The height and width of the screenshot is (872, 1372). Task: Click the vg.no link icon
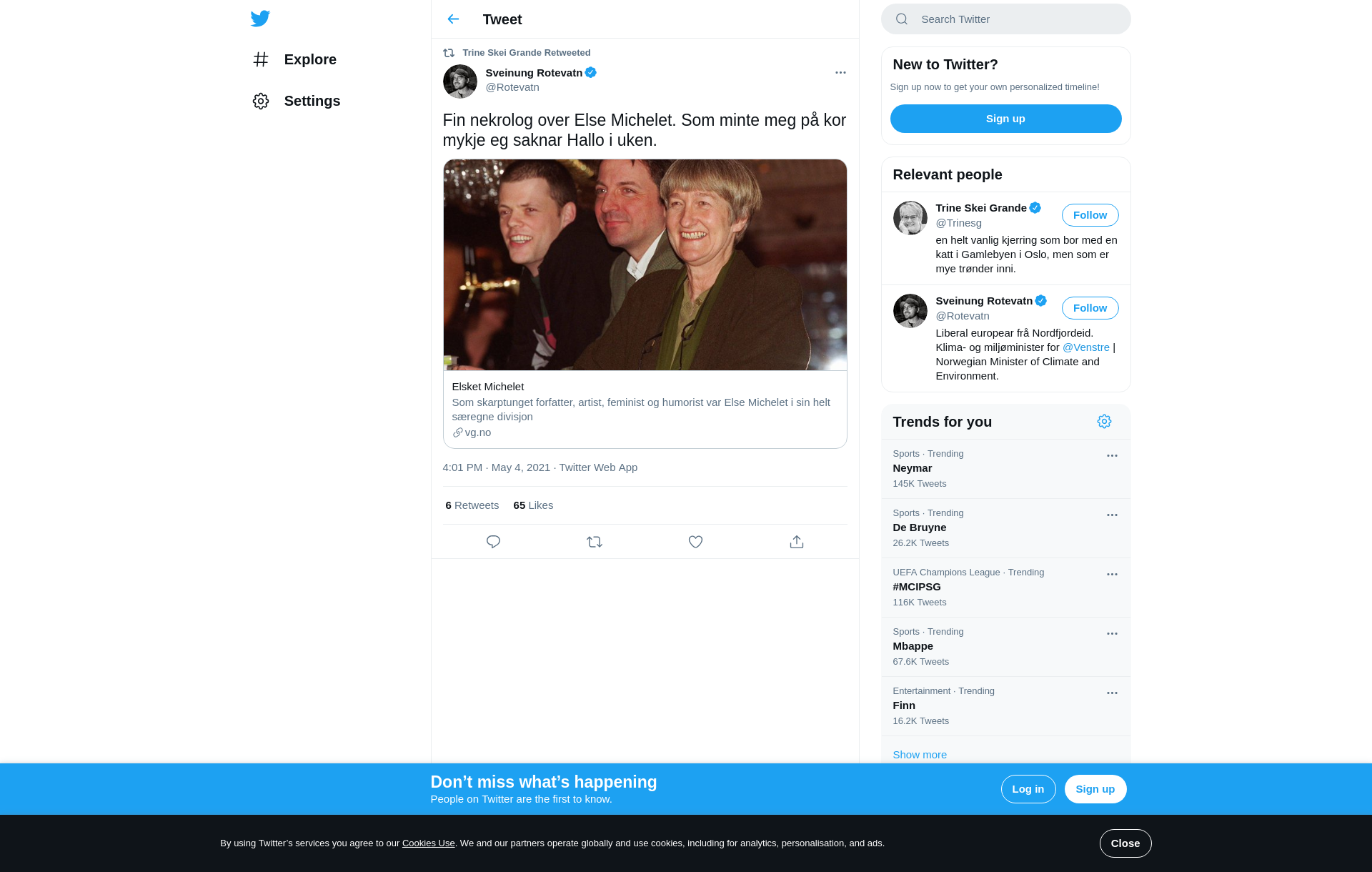(x=458, y=432)
